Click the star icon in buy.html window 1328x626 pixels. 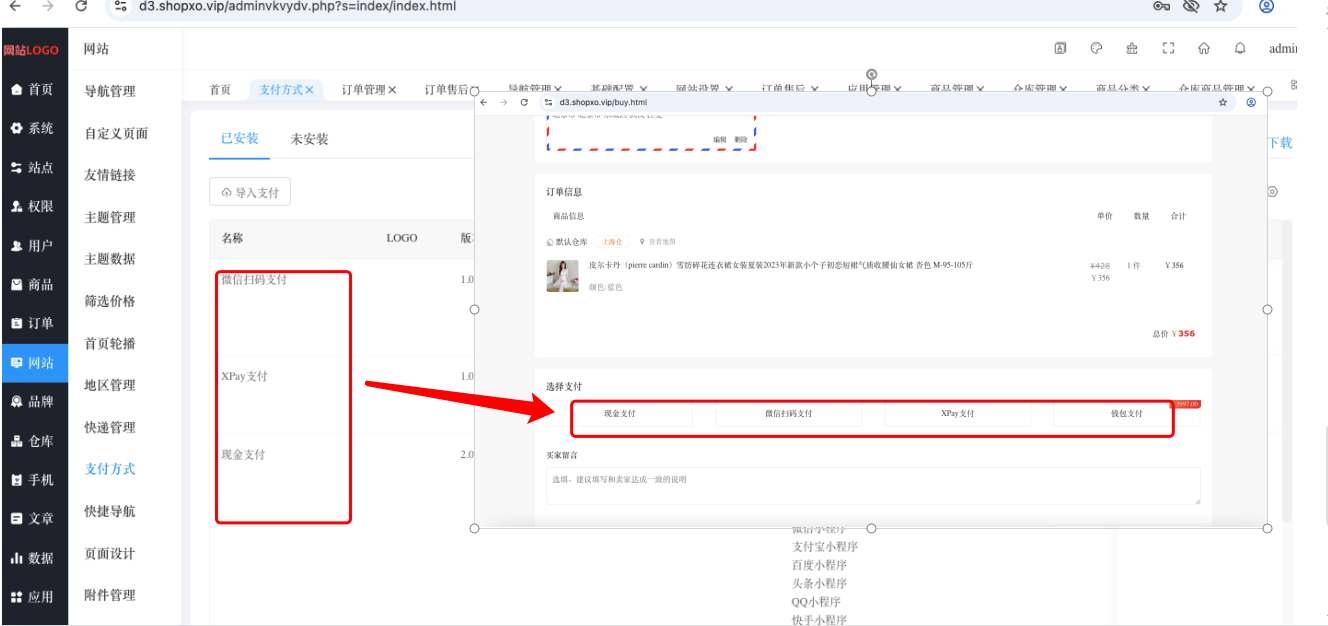click(x=1223, y=102)
